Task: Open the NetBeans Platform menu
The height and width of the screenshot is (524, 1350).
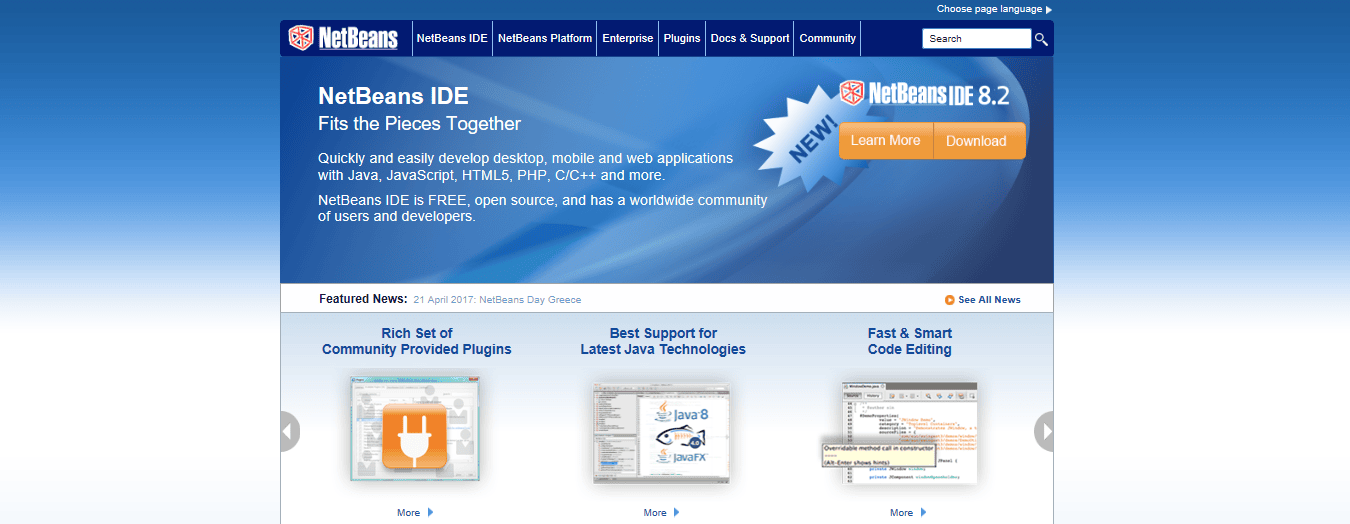Action: 544,38
